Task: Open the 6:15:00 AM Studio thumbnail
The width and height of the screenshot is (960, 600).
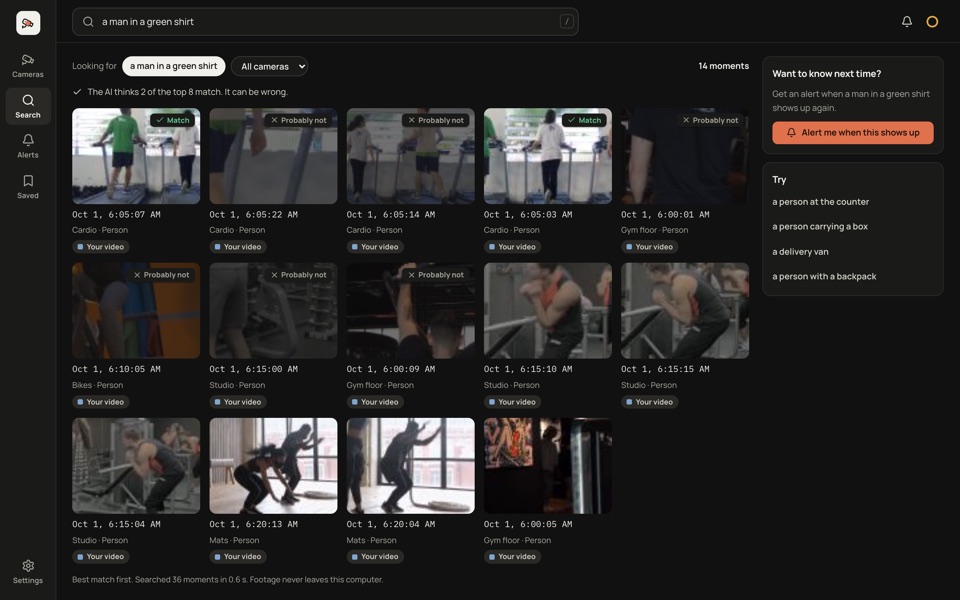Action: coord(273,310)
